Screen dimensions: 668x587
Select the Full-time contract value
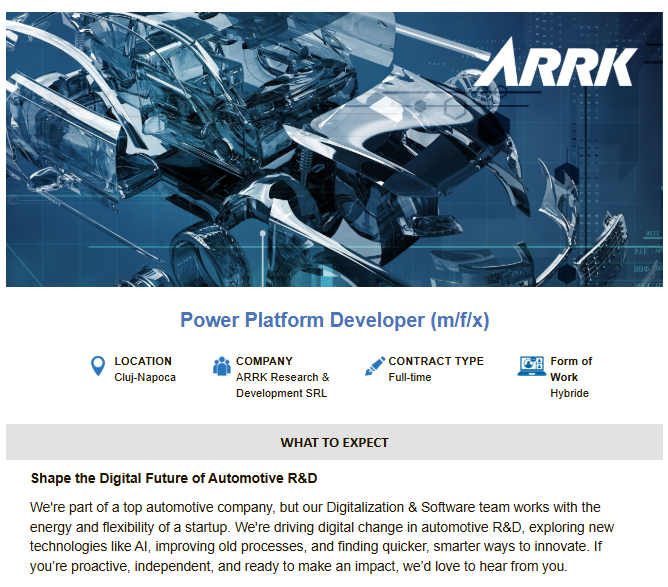[410, 377]
